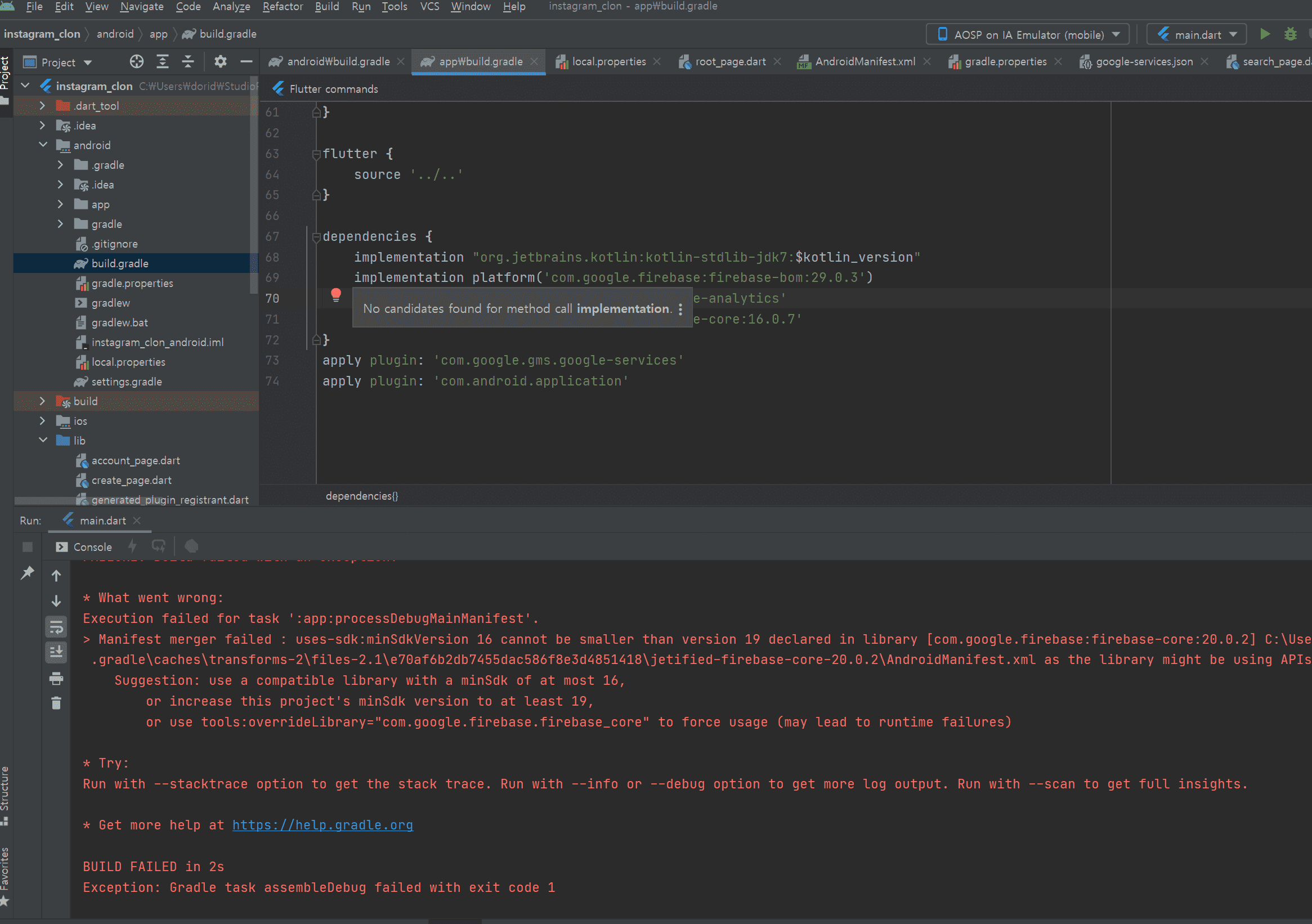Click the Collapse All icon in Project panel
1312x924 pixels.
point(188,62)
